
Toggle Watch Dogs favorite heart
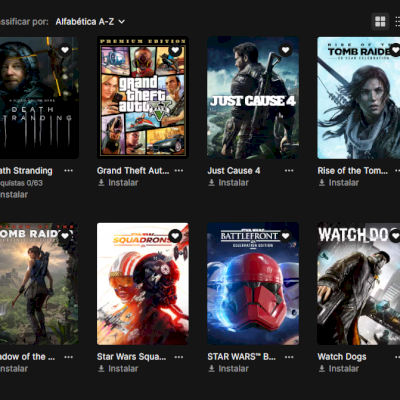point(395,236)
